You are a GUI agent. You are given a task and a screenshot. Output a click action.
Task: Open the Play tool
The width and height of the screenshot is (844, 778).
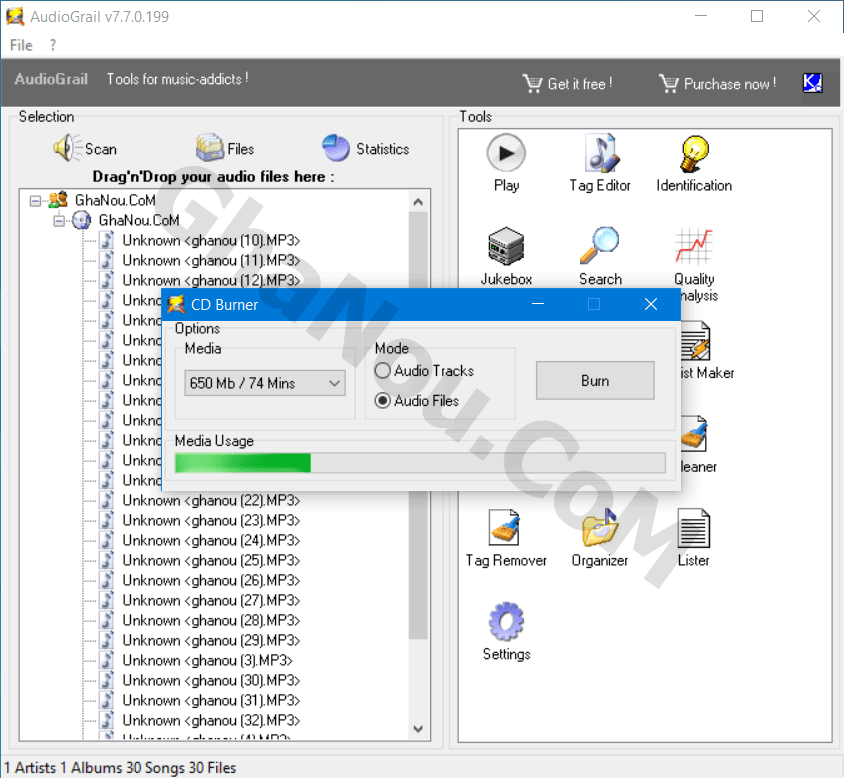[506, 163]
